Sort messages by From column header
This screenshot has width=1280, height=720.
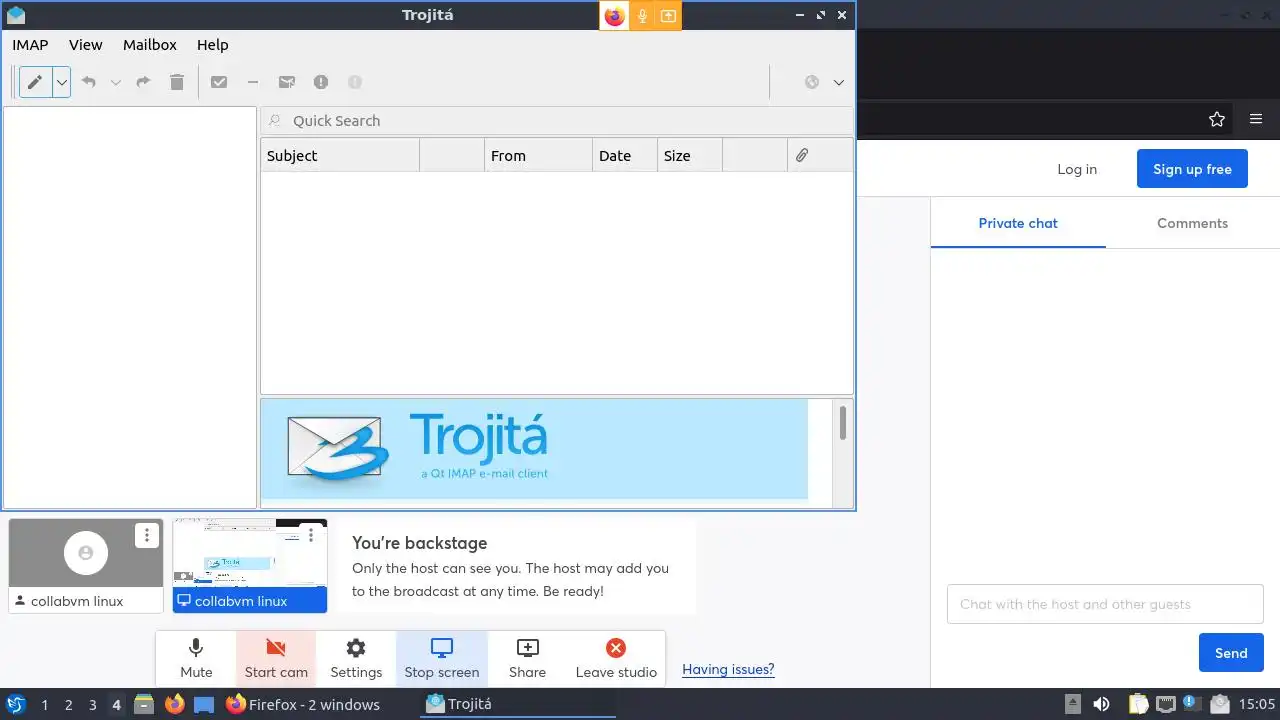point(538,155)
